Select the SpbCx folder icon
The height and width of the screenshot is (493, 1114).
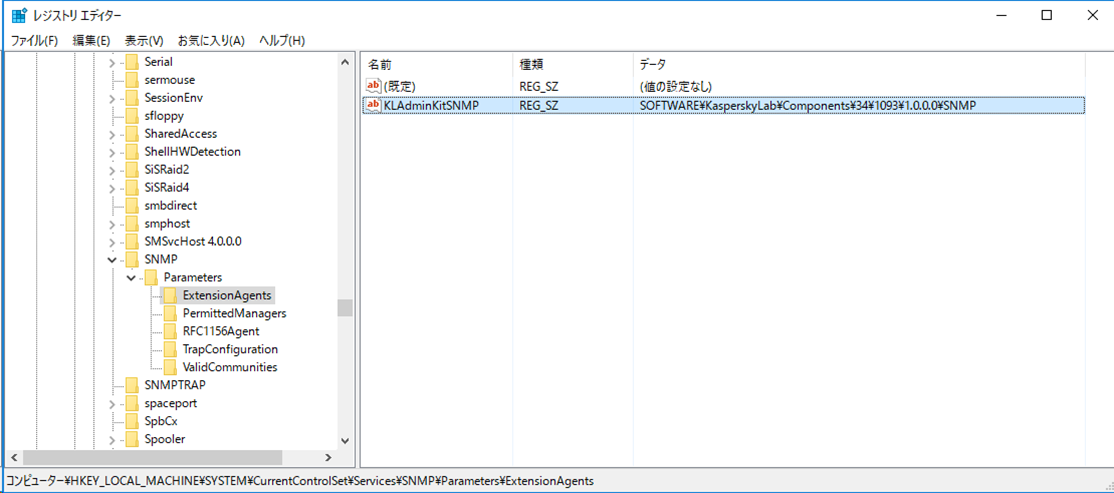[x=131, y=421]
